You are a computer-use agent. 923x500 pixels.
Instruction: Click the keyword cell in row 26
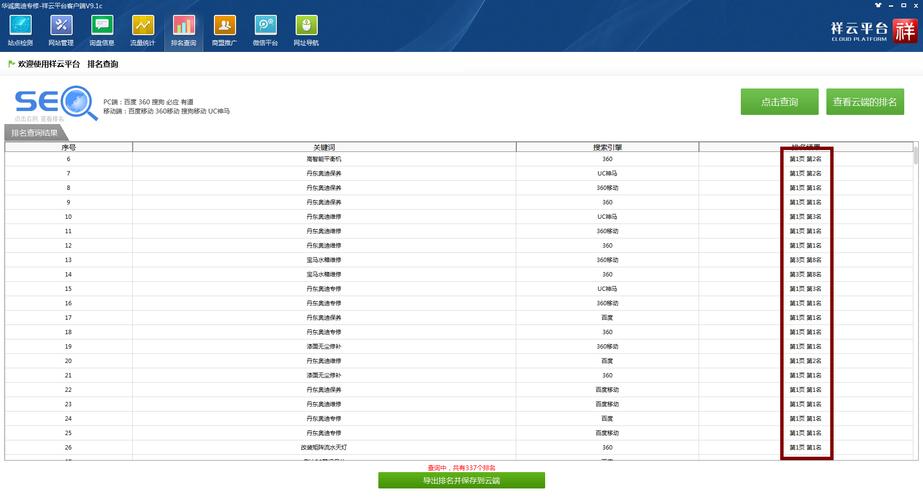(324, 448)
